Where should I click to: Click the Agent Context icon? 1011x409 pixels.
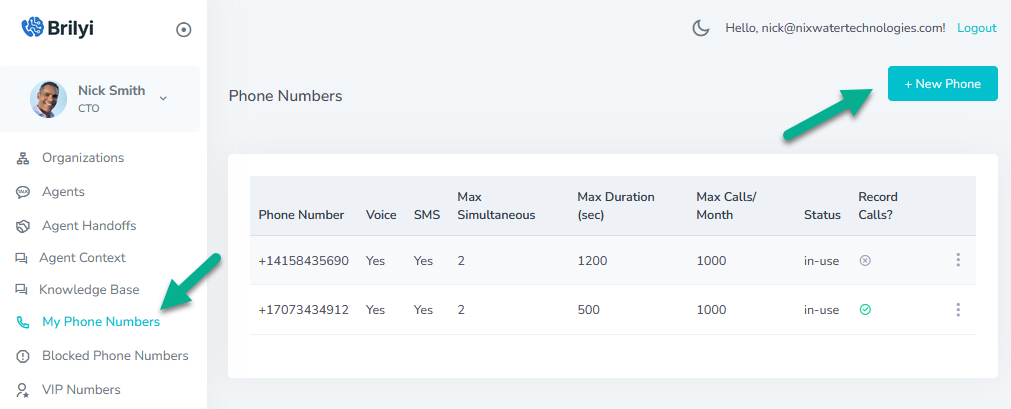(x=22, y=258)
